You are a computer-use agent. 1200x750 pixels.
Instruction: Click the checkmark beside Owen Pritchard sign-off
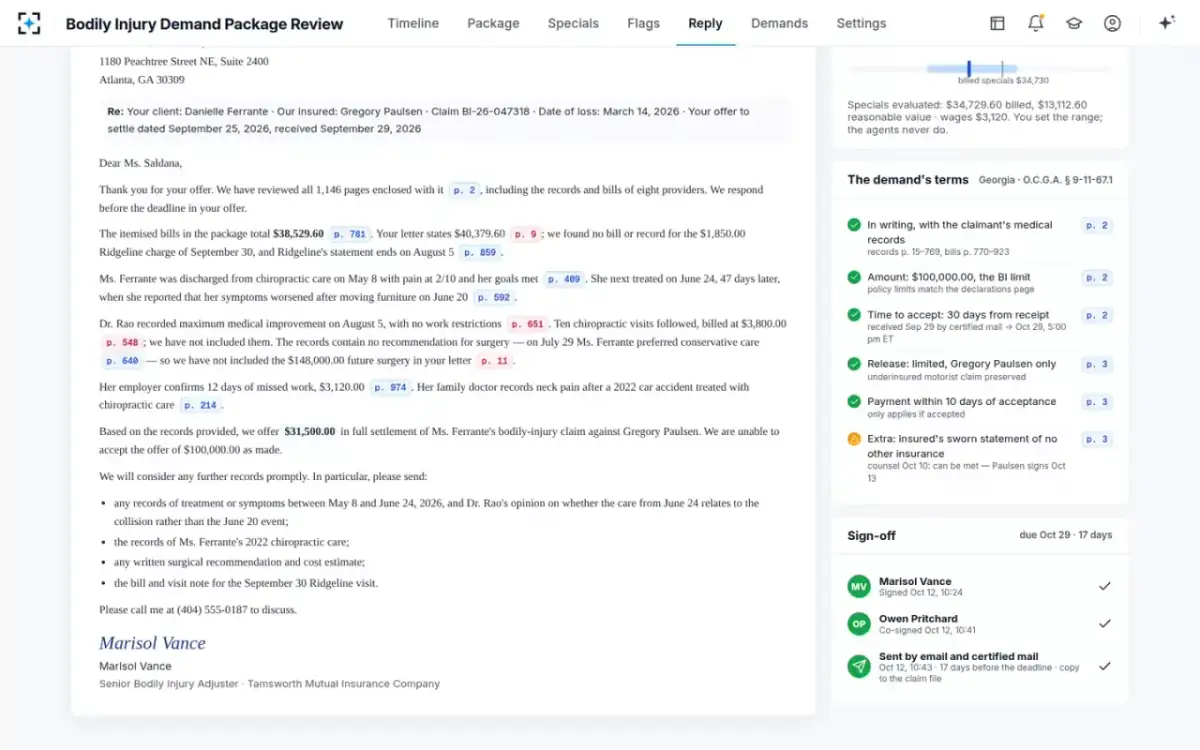pos(1105,623)
